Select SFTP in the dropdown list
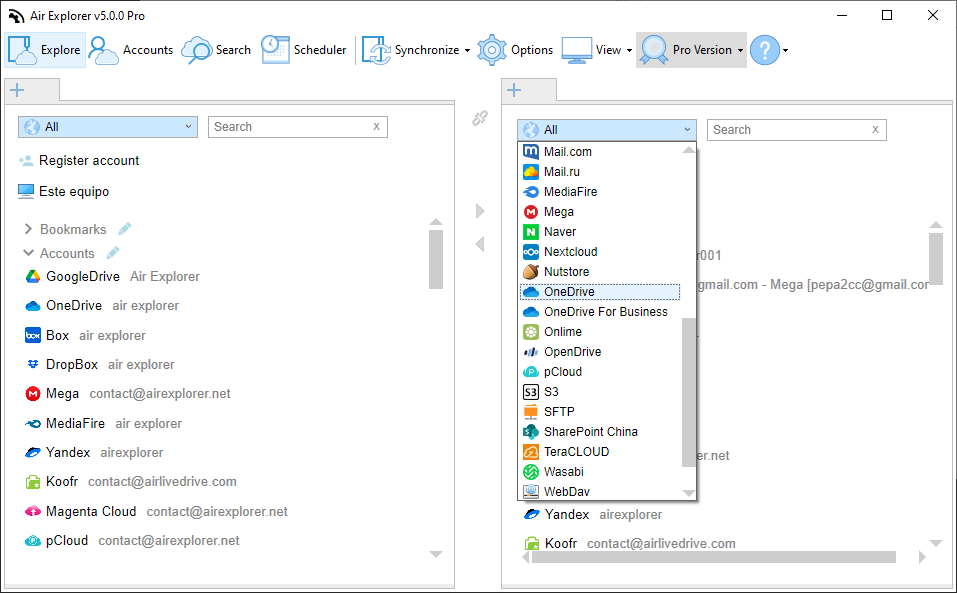 click(600, 412)
